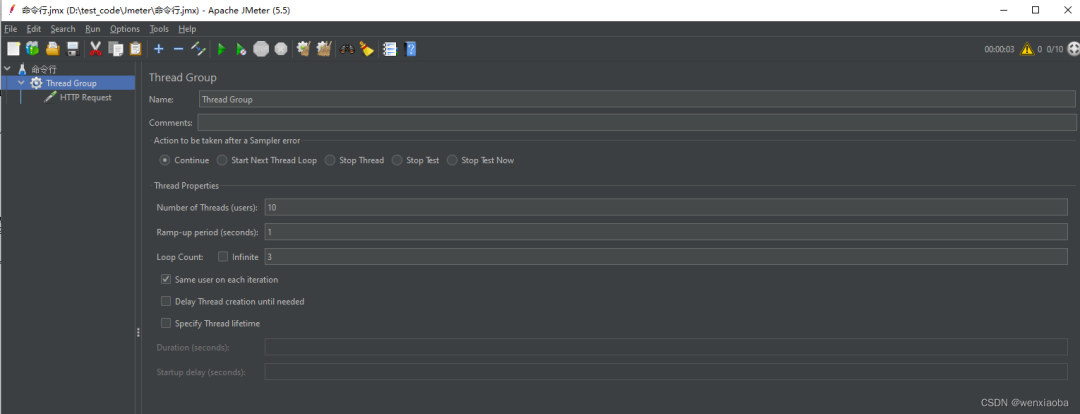Viewport: 1080px width, 414px height.
Task: Click the Name input field
Action: [637, 99]
